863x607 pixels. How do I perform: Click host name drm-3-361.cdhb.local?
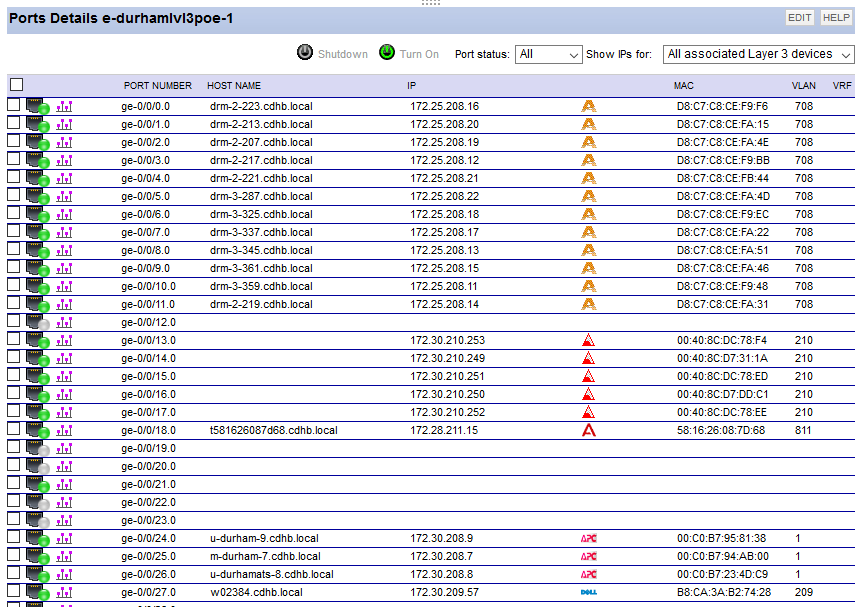pyautogui.click(x=261, y=269)
